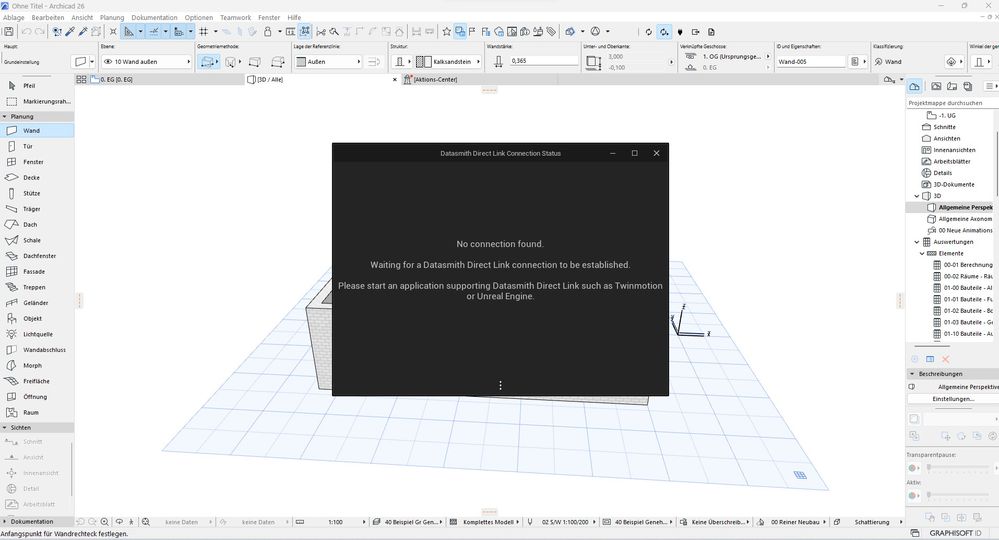Toggle the suspend groups toolbar button
This screenshot has width=999, height=540.
(305, 31)
